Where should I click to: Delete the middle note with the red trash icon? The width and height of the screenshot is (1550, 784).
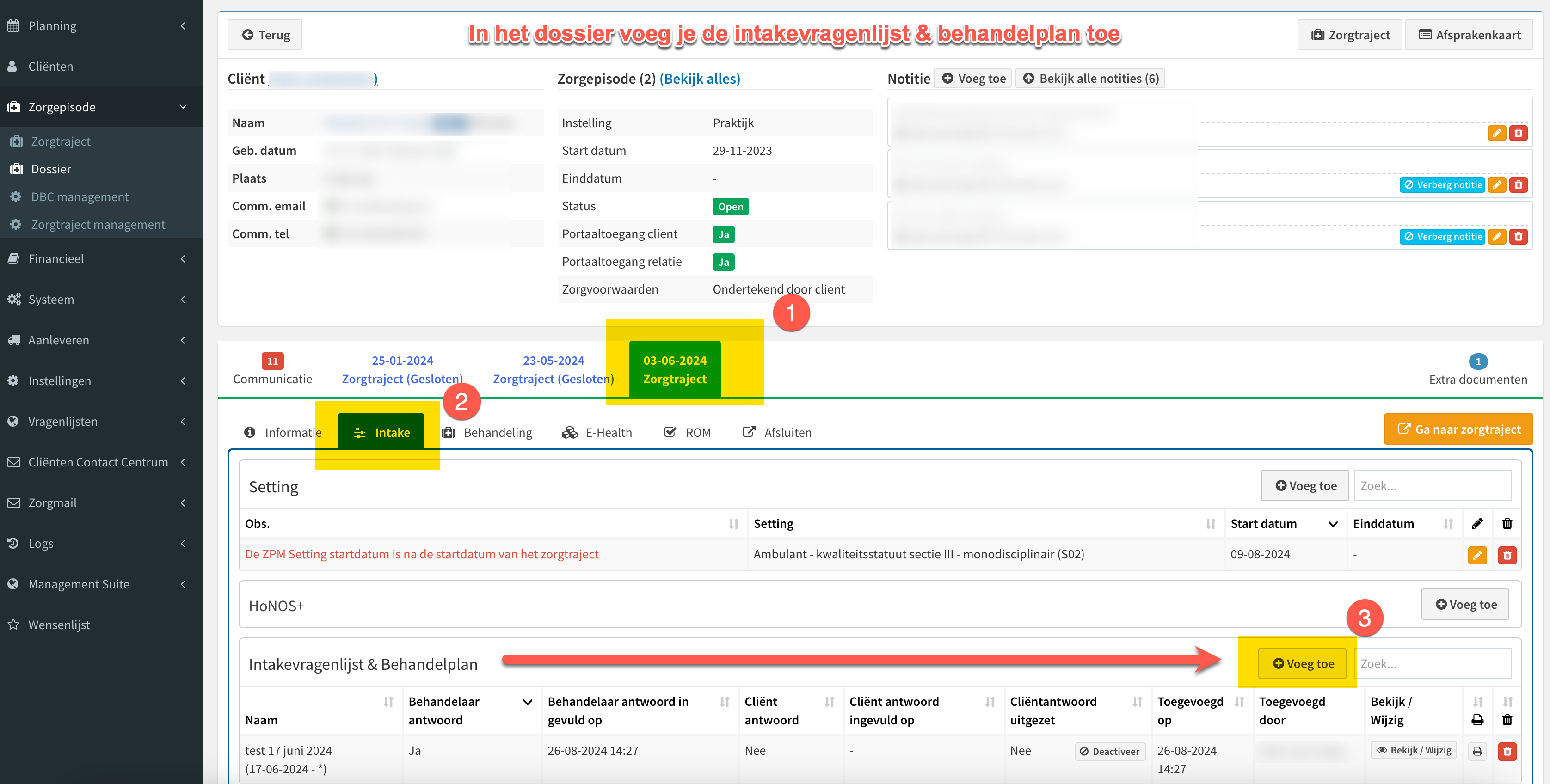click(x=1518, y=185)
